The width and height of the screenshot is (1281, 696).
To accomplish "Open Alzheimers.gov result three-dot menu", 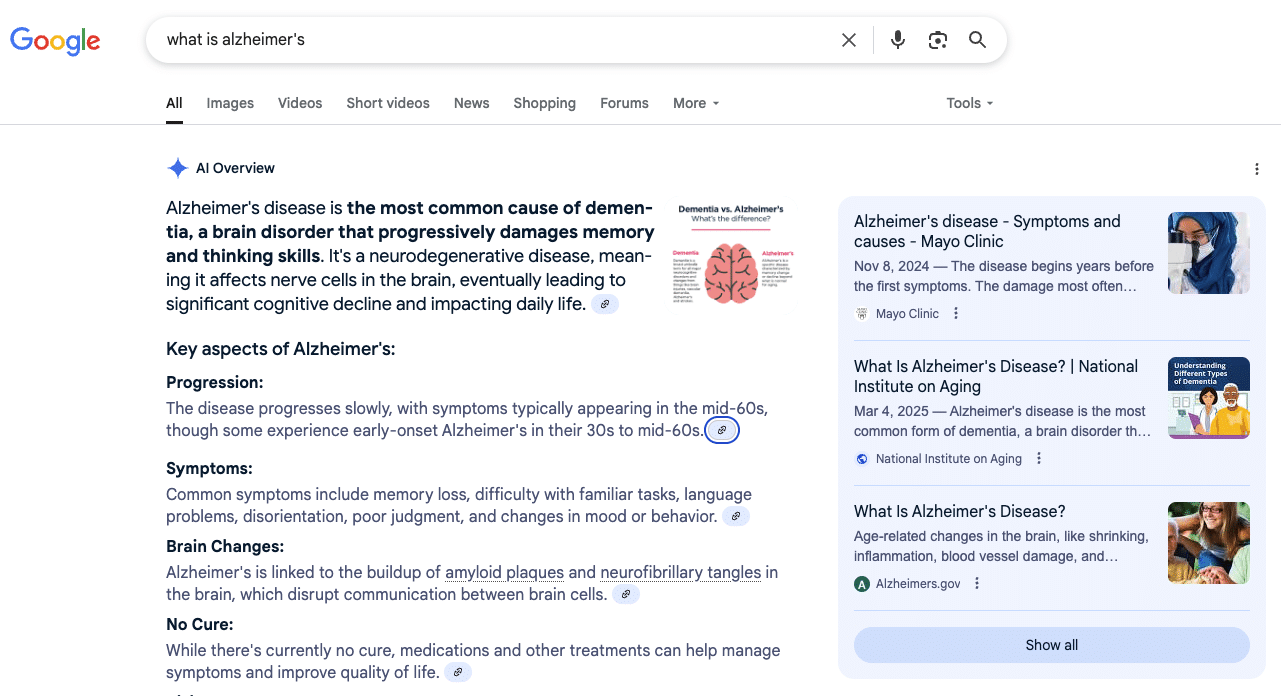I will click(x=977, y=584).
